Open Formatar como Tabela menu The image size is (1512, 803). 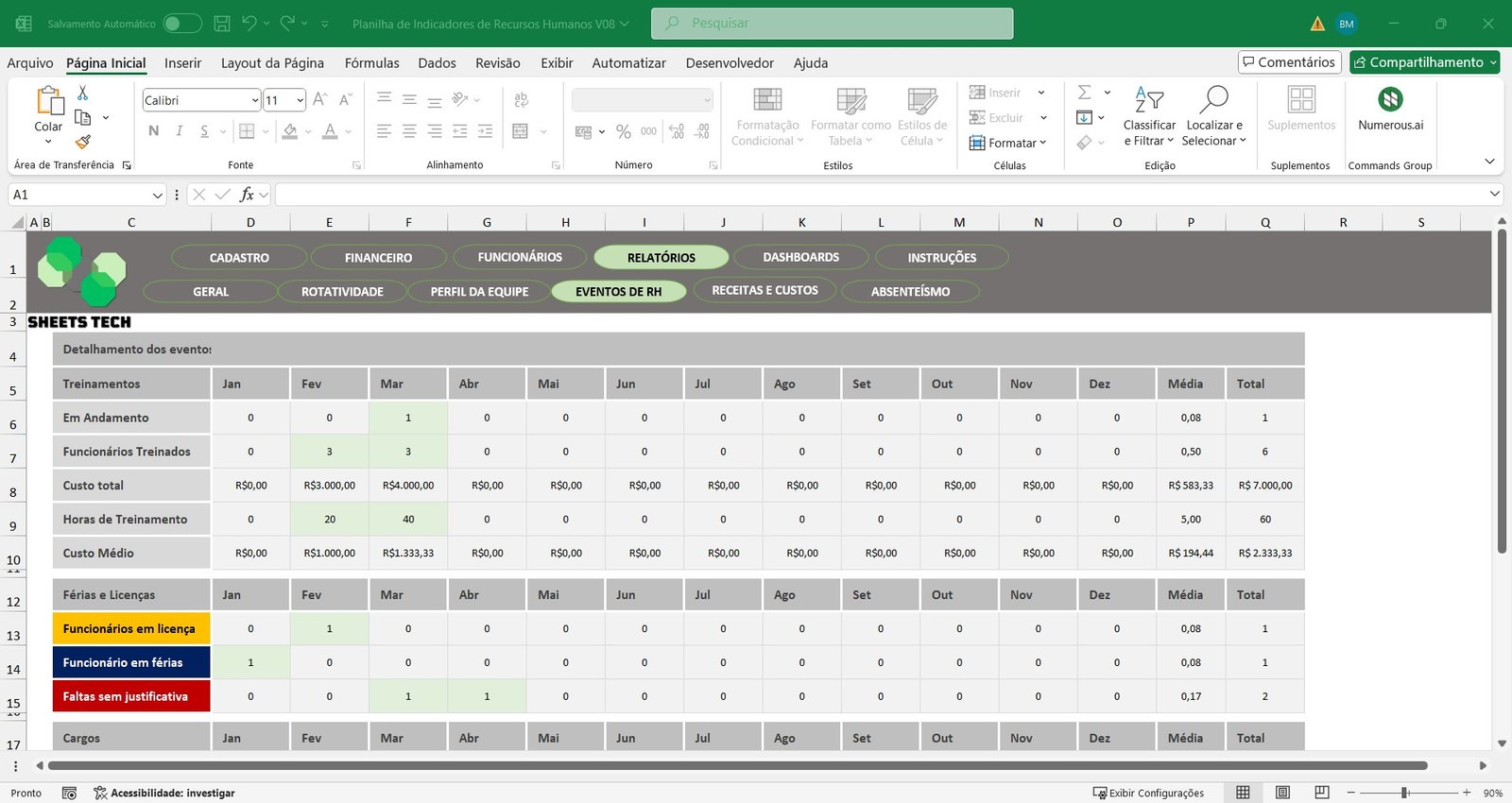click(850, 116)
